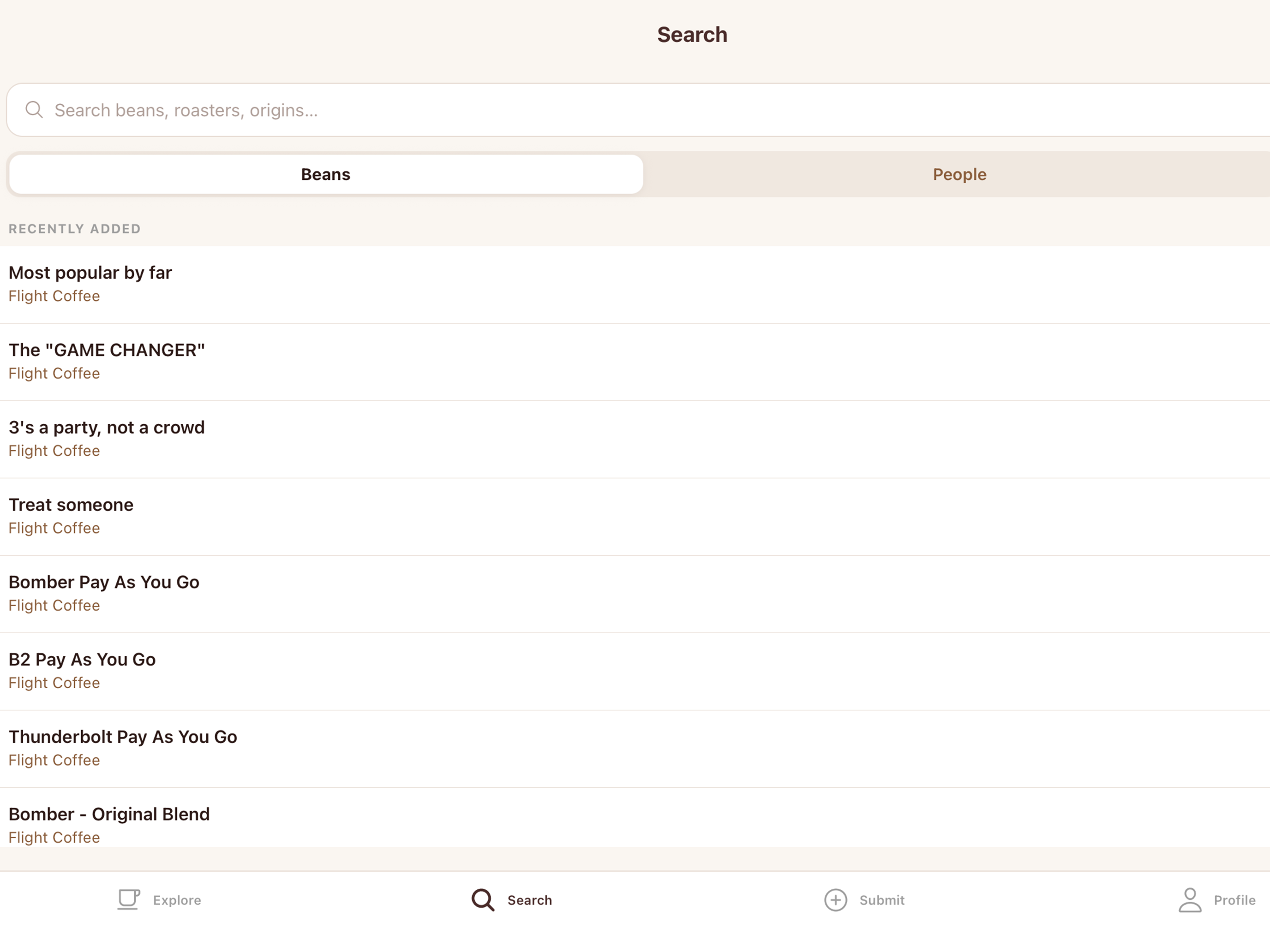Open the Explore cup icon
This screenshot has width=1270, height=952.
[129, 900]
